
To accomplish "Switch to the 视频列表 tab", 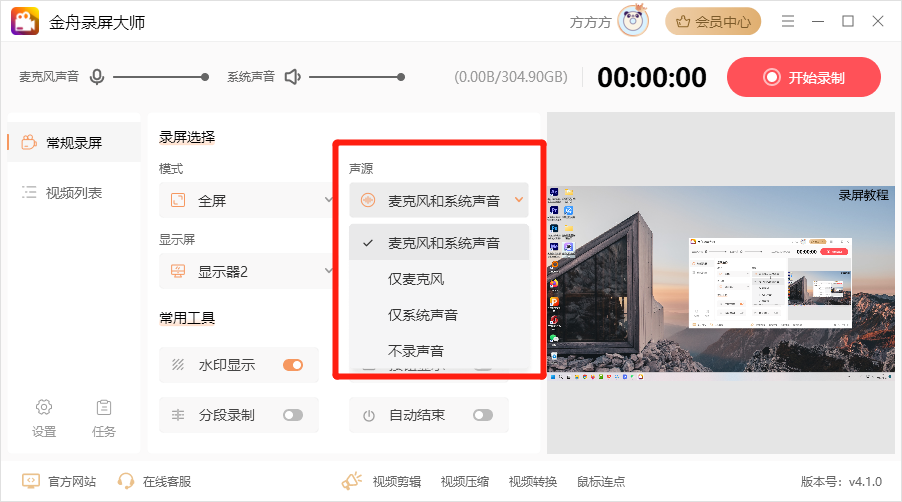I will pos(73,193).
